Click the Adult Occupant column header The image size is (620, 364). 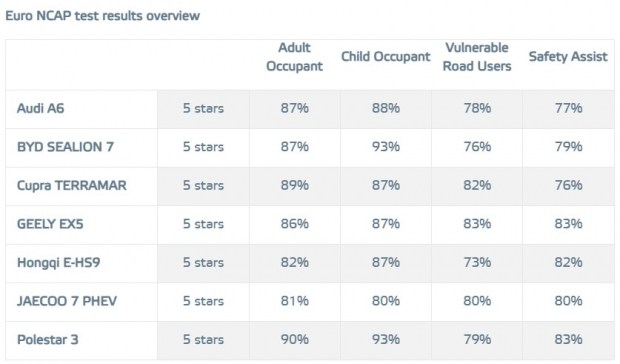(295, 57)
